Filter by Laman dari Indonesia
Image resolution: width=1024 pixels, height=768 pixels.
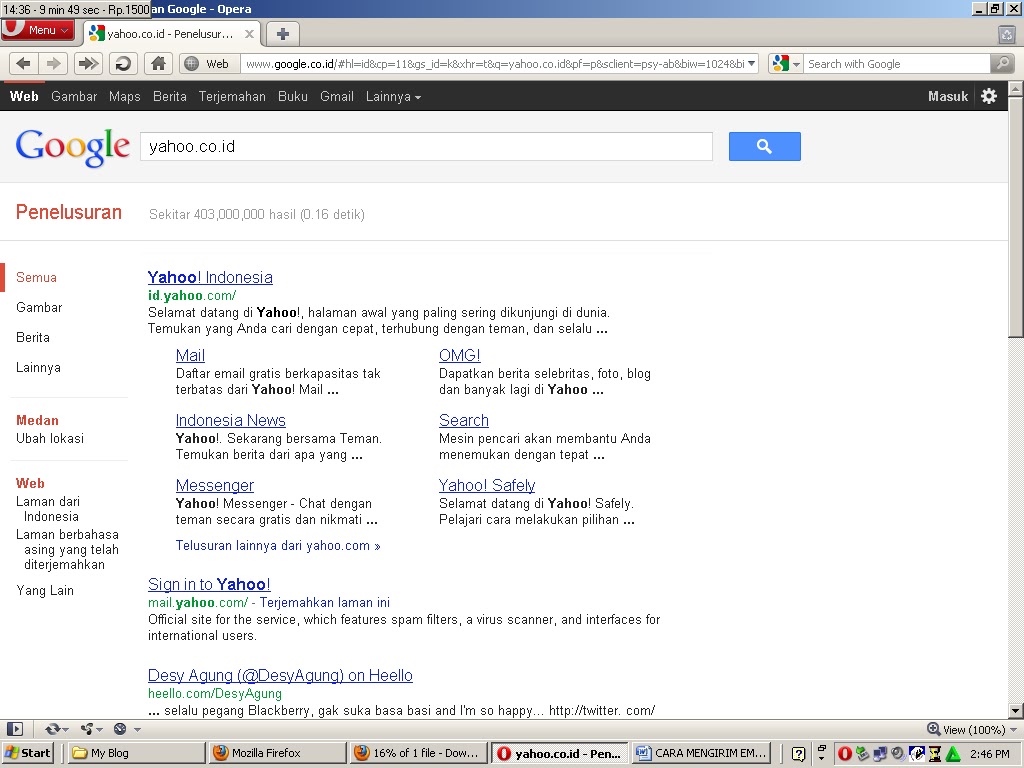48,509
